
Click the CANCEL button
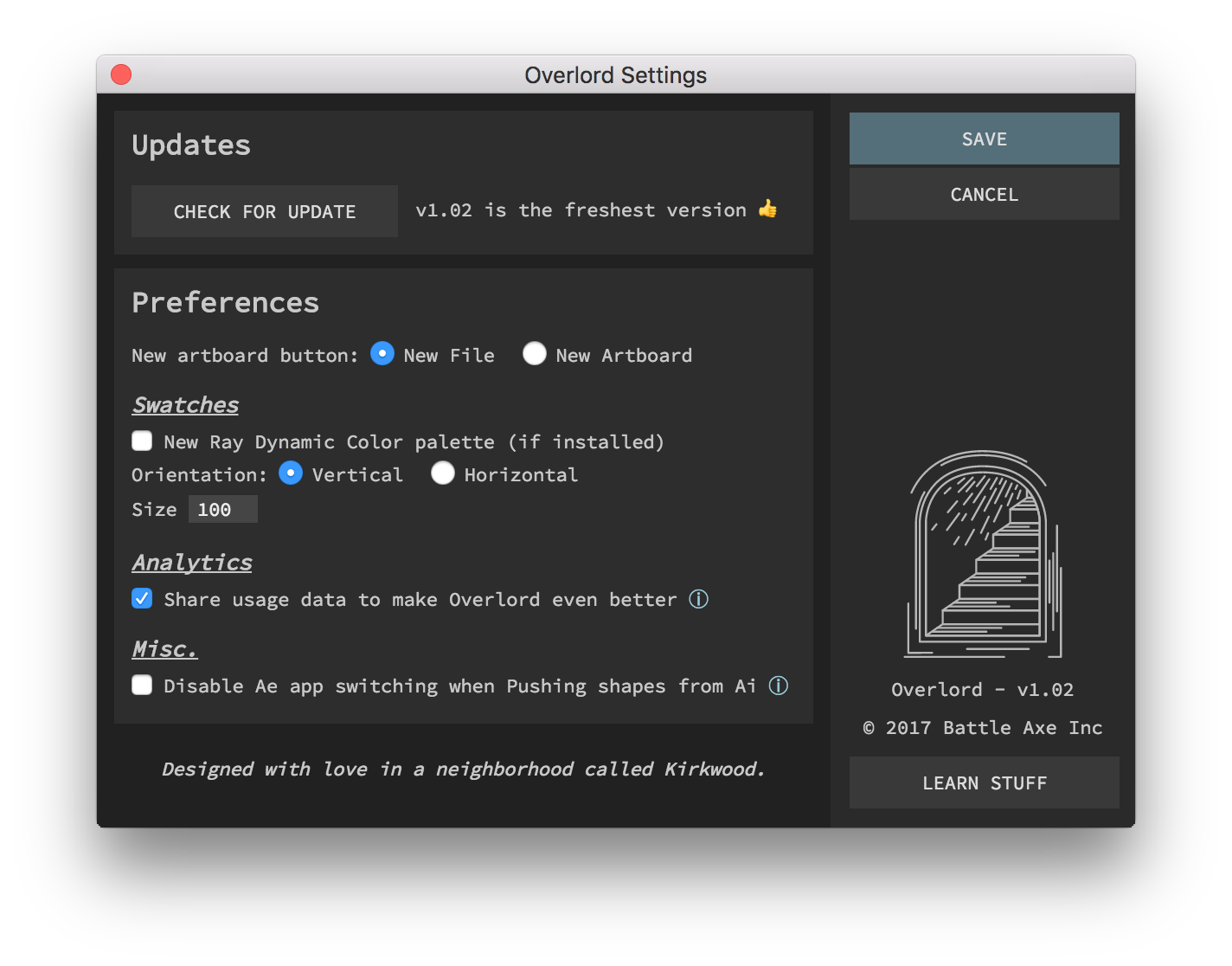984,194
